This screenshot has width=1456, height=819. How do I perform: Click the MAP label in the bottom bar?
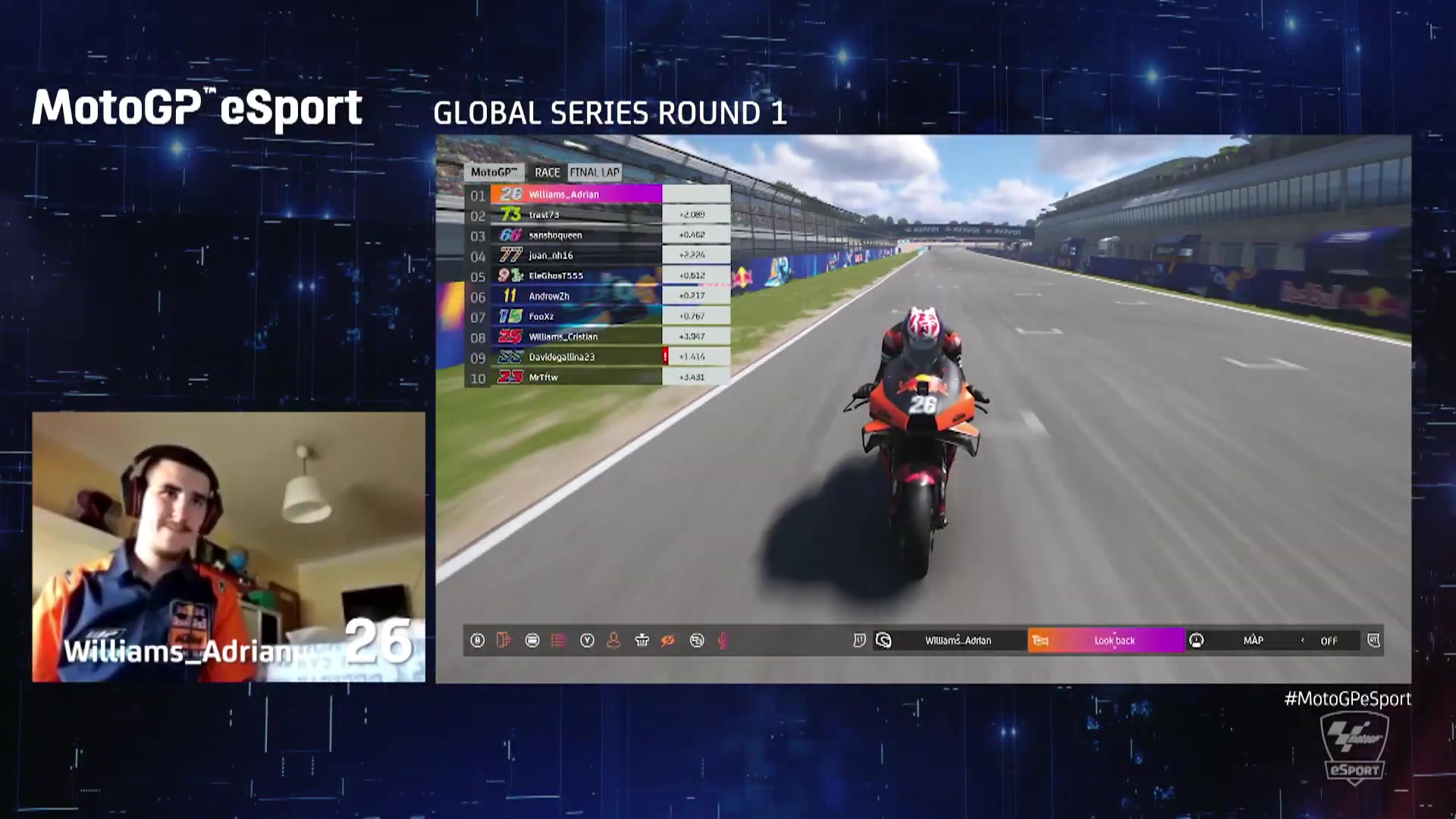pyautogui.click(x=1254, y=641)
